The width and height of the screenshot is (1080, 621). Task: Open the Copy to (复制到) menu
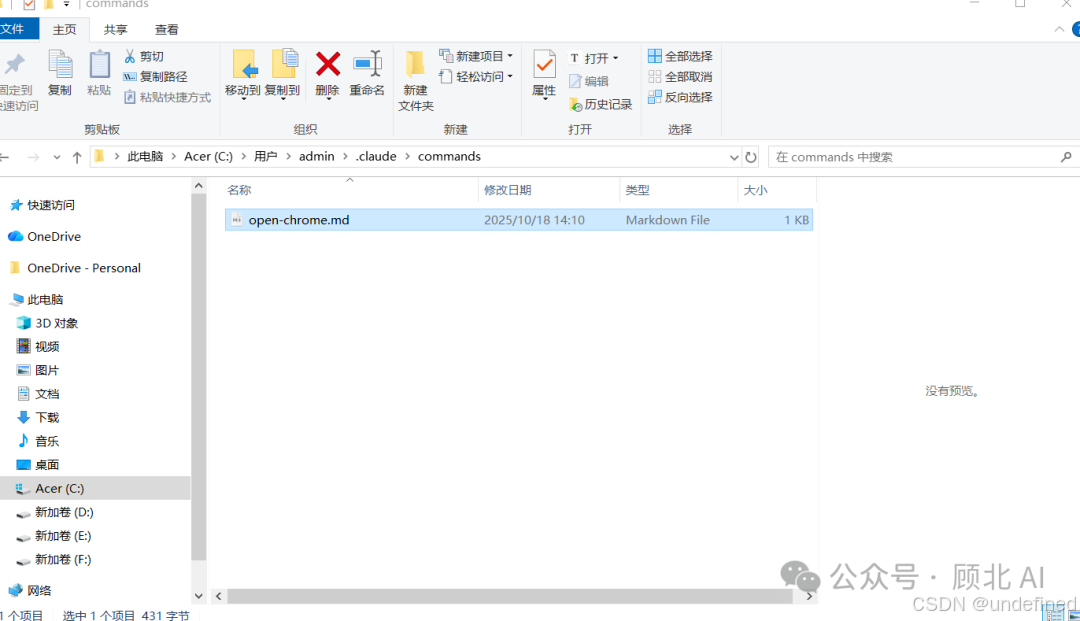point(282,74)
